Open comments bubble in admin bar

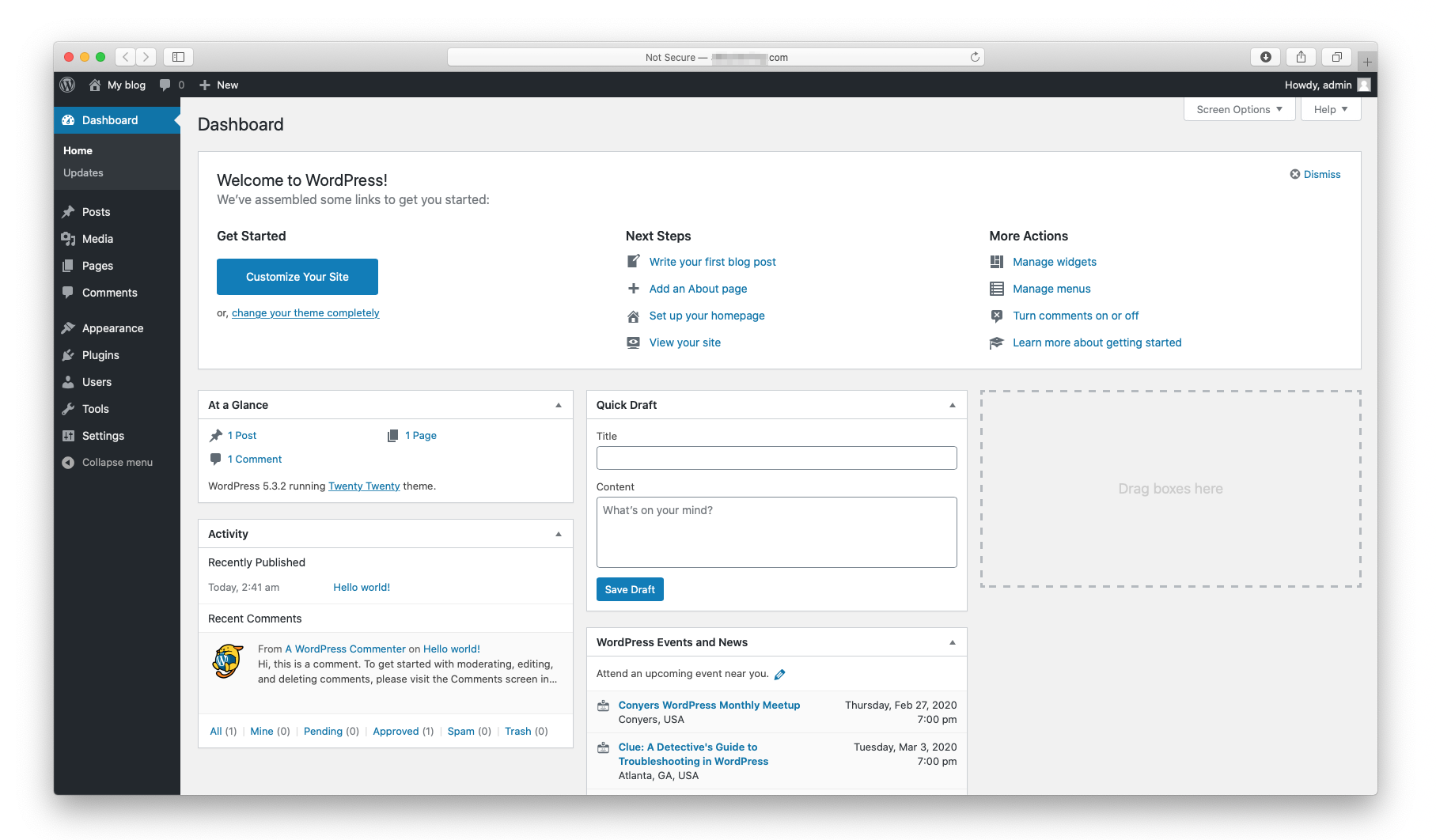(165, 85)
